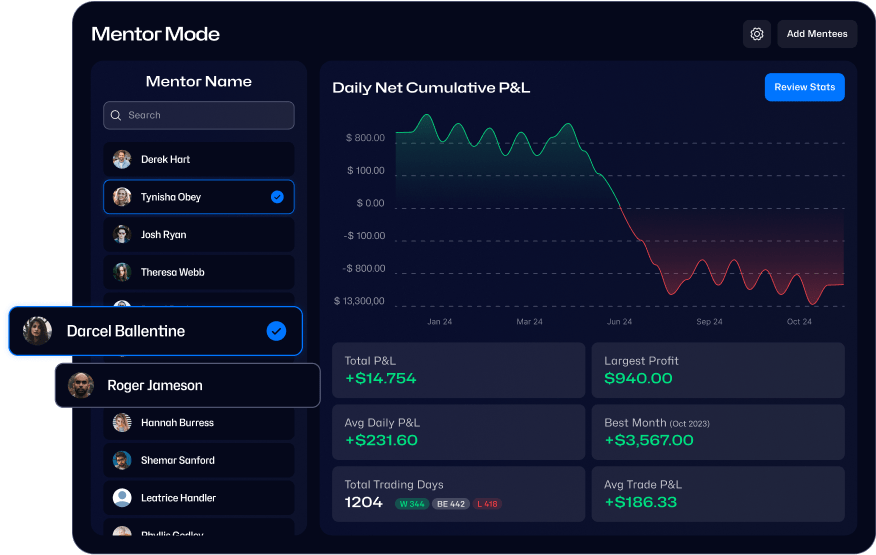Click Leatrice Handler's avatar icon
This screenshot has width=876, height=555.
pos(122,498)
